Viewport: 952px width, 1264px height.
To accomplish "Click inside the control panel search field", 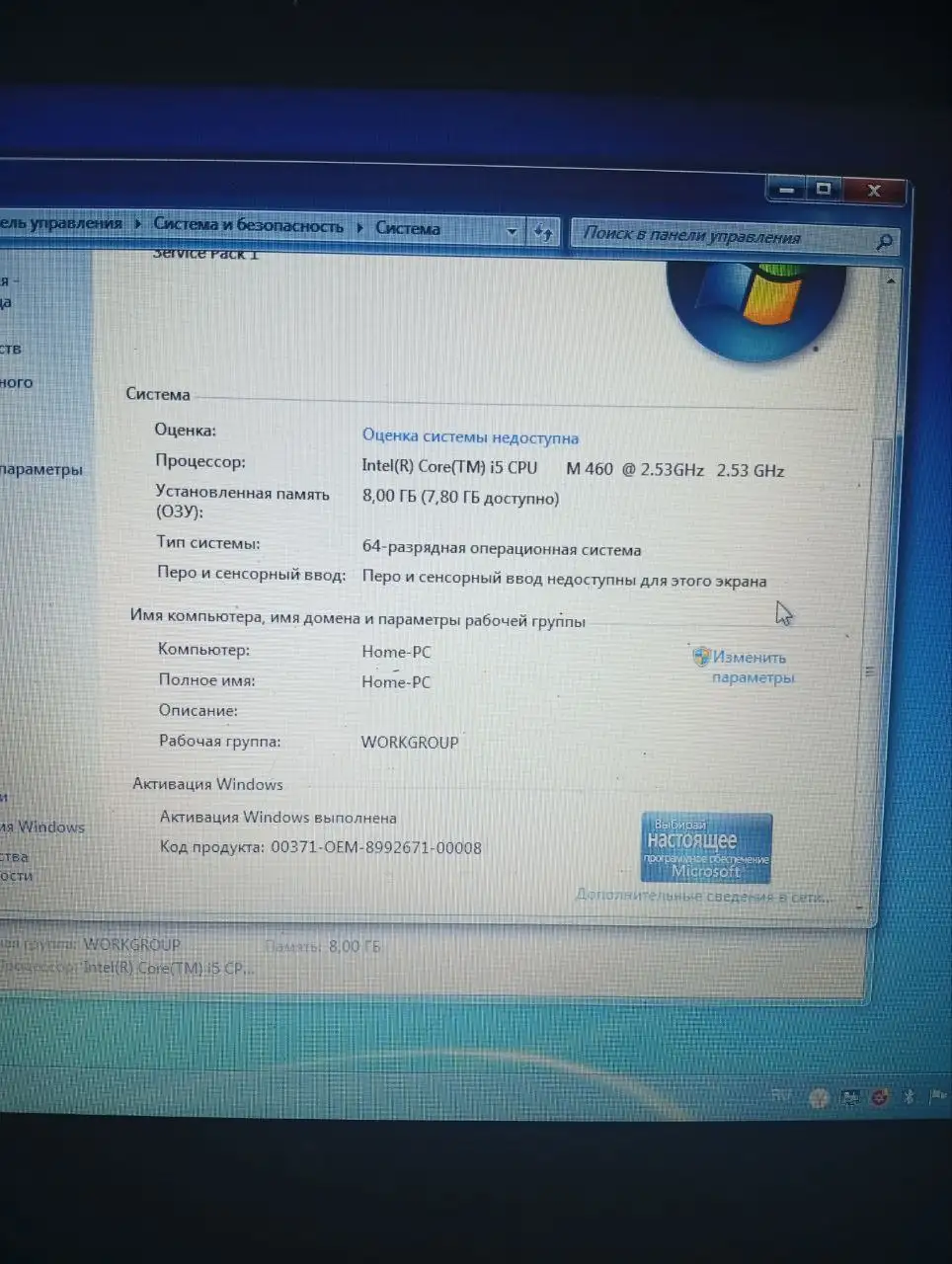I will tap(711, 237).
